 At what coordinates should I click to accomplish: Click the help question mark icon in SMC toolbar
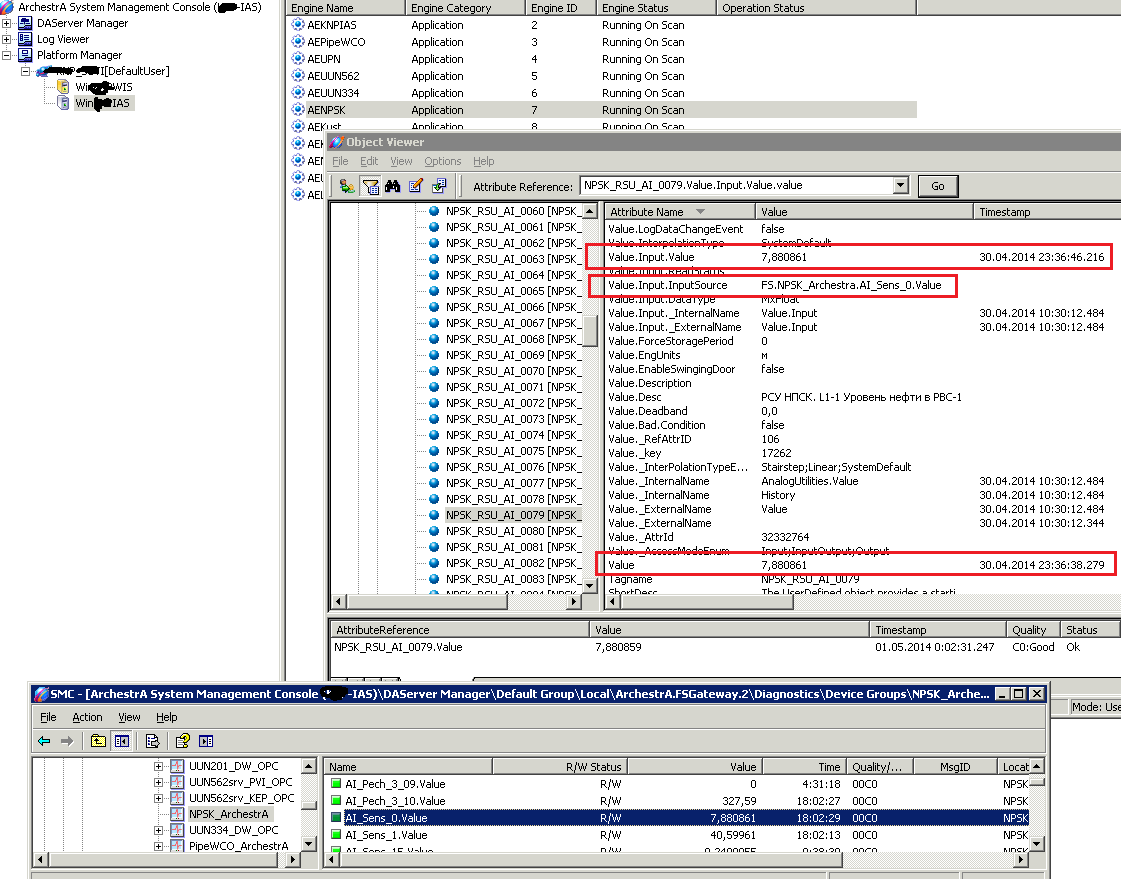click(182, 741)
